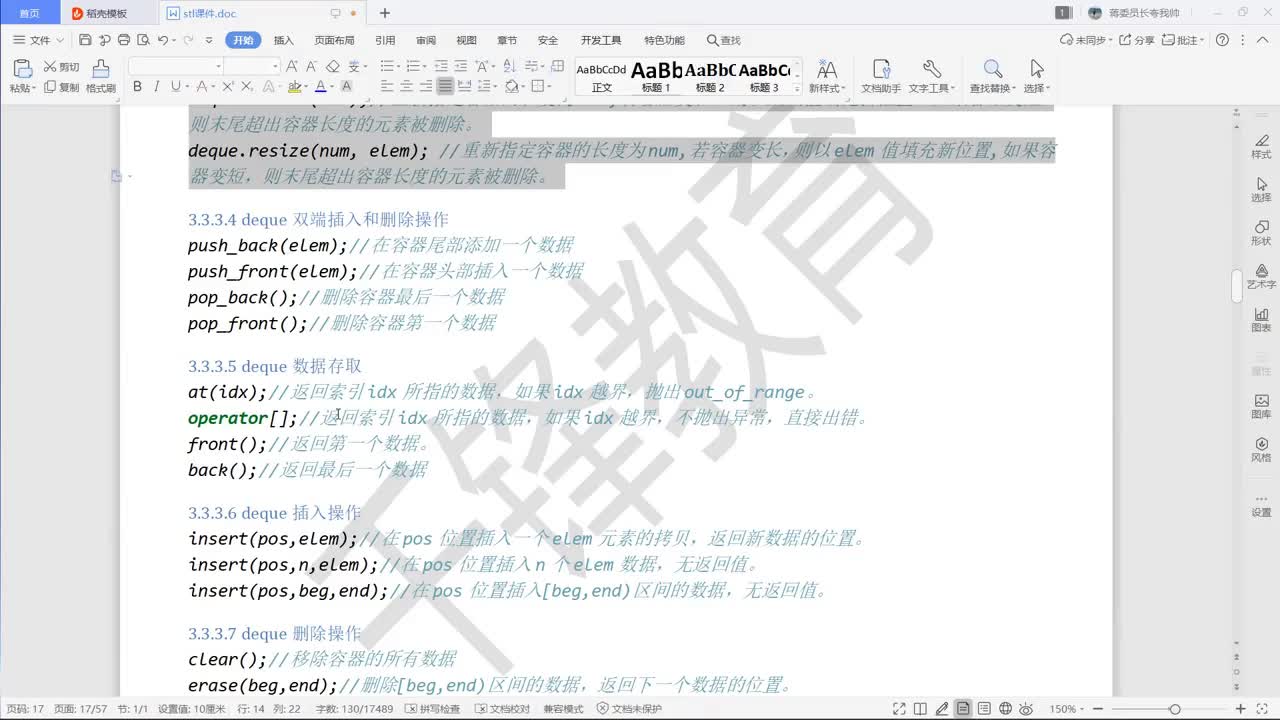Switch to the 视图 ribbon tab
This screenshot has height=720, width=1280.
[x=467, y=40]
